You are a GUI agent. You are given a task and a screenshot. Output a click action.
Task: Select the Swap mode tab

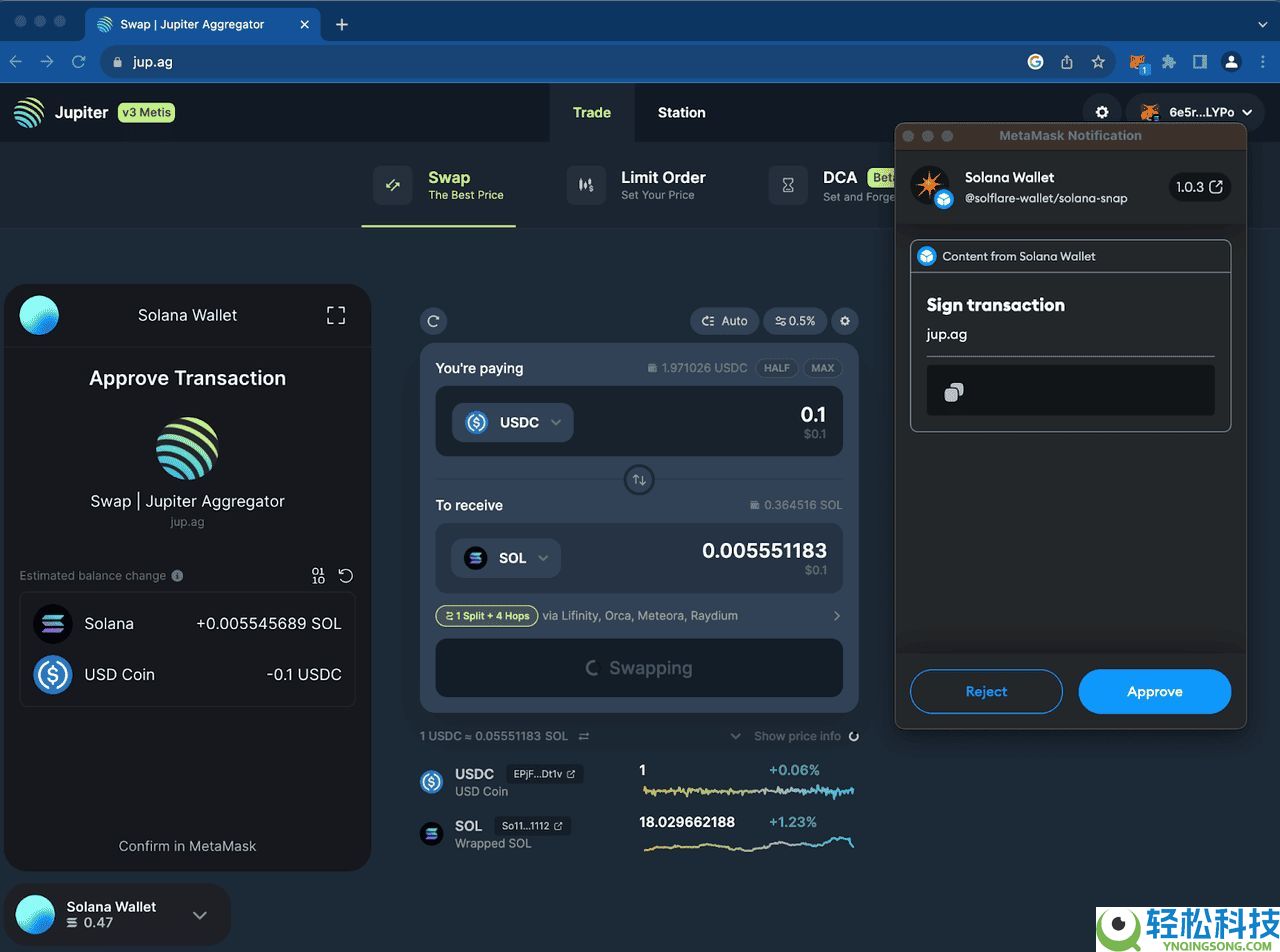439,185
